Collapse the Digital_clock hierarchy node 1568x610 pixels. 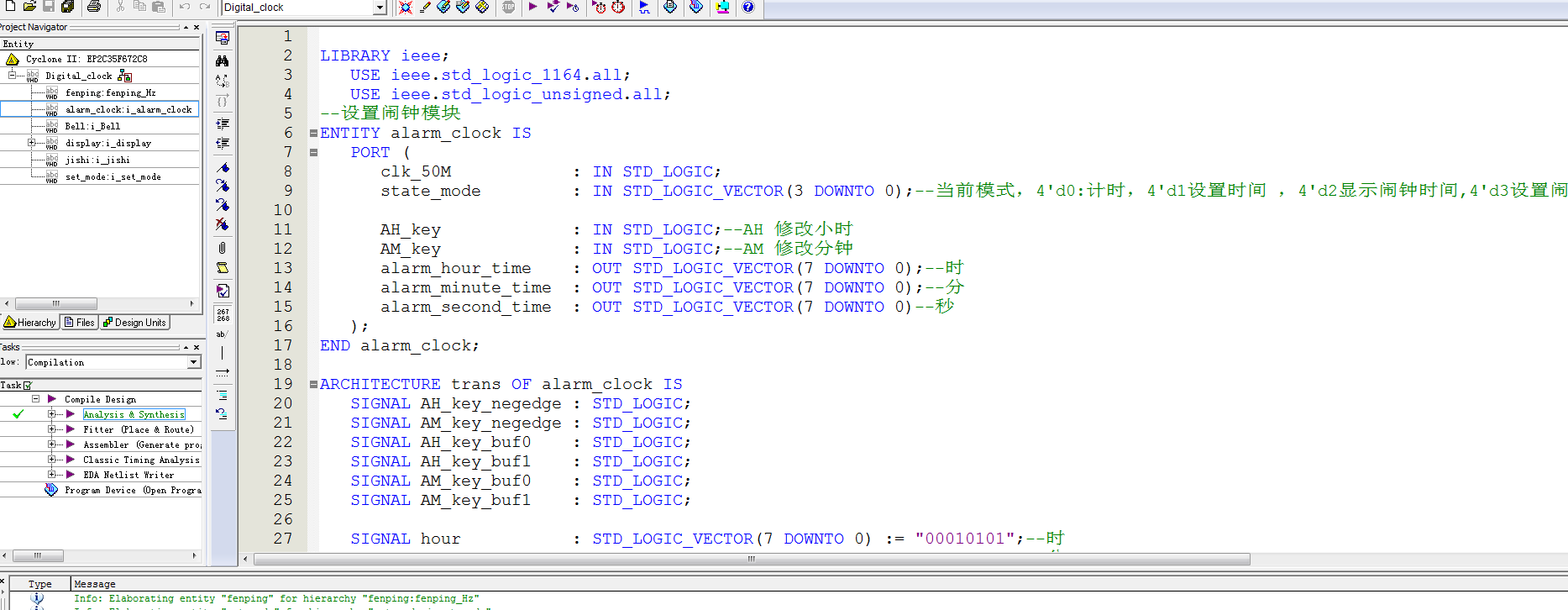(12, 76)
